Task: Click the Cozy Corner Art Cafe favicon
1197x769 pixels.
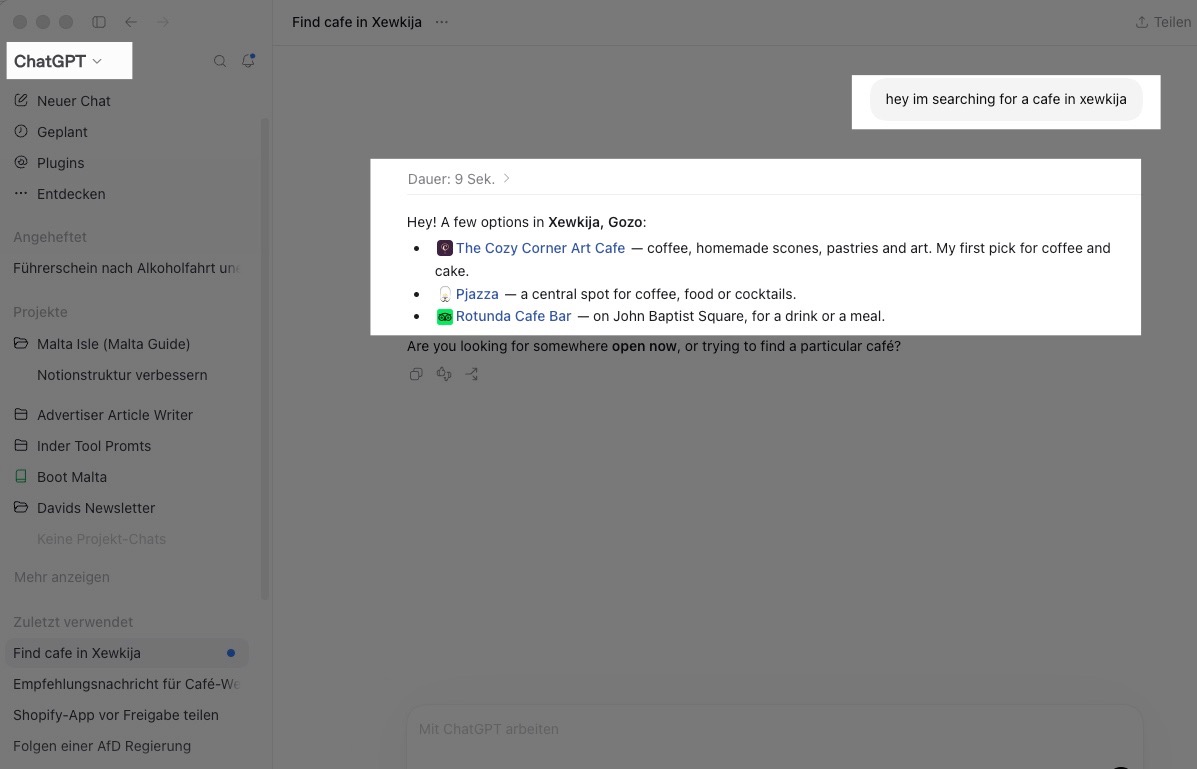Action: (x=444, y=248)
